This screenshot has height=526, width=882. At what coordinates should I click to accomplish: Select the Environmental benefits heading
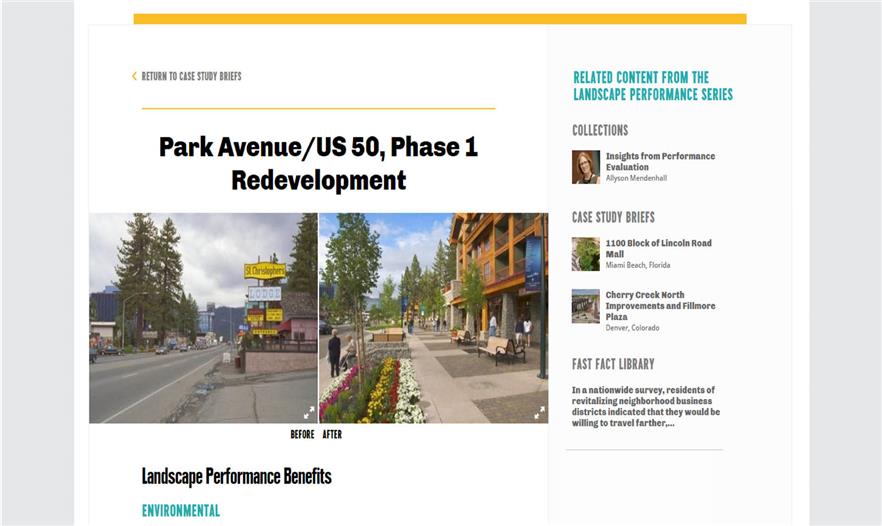click(180, 510)
